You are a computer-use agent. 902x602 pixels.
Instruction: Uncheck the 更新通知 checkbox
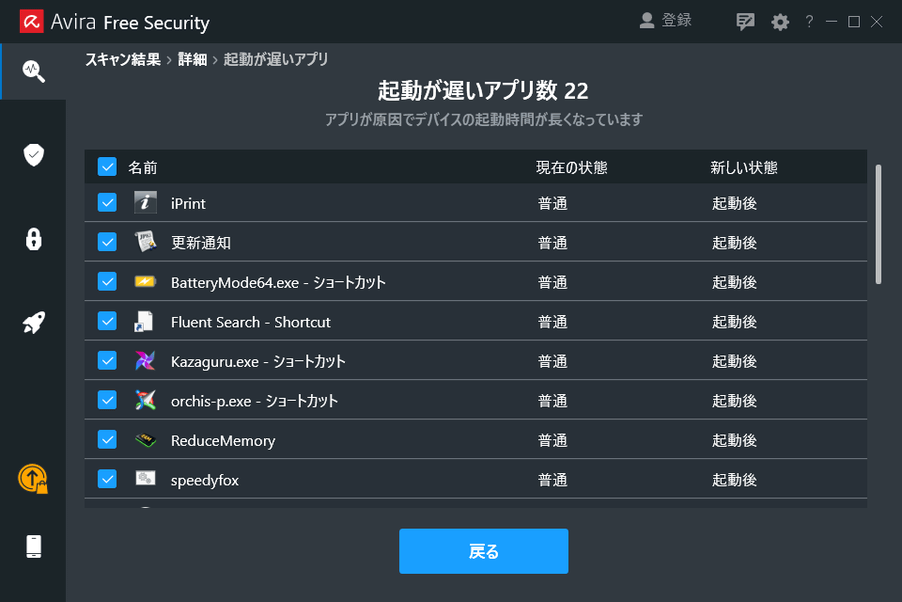click(x=107, y=242)
